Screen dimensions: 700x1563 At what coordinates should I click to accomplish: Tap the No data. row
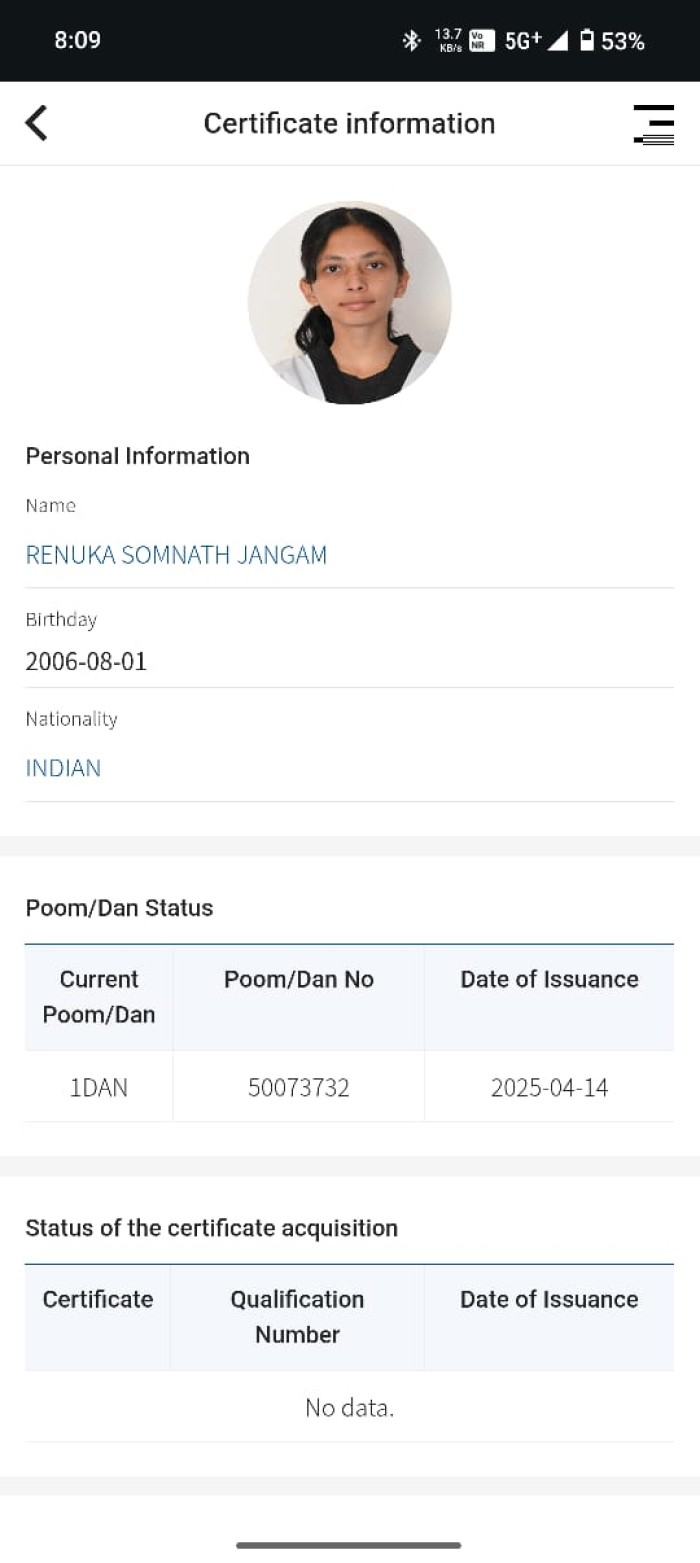(x=350, y=1408)
